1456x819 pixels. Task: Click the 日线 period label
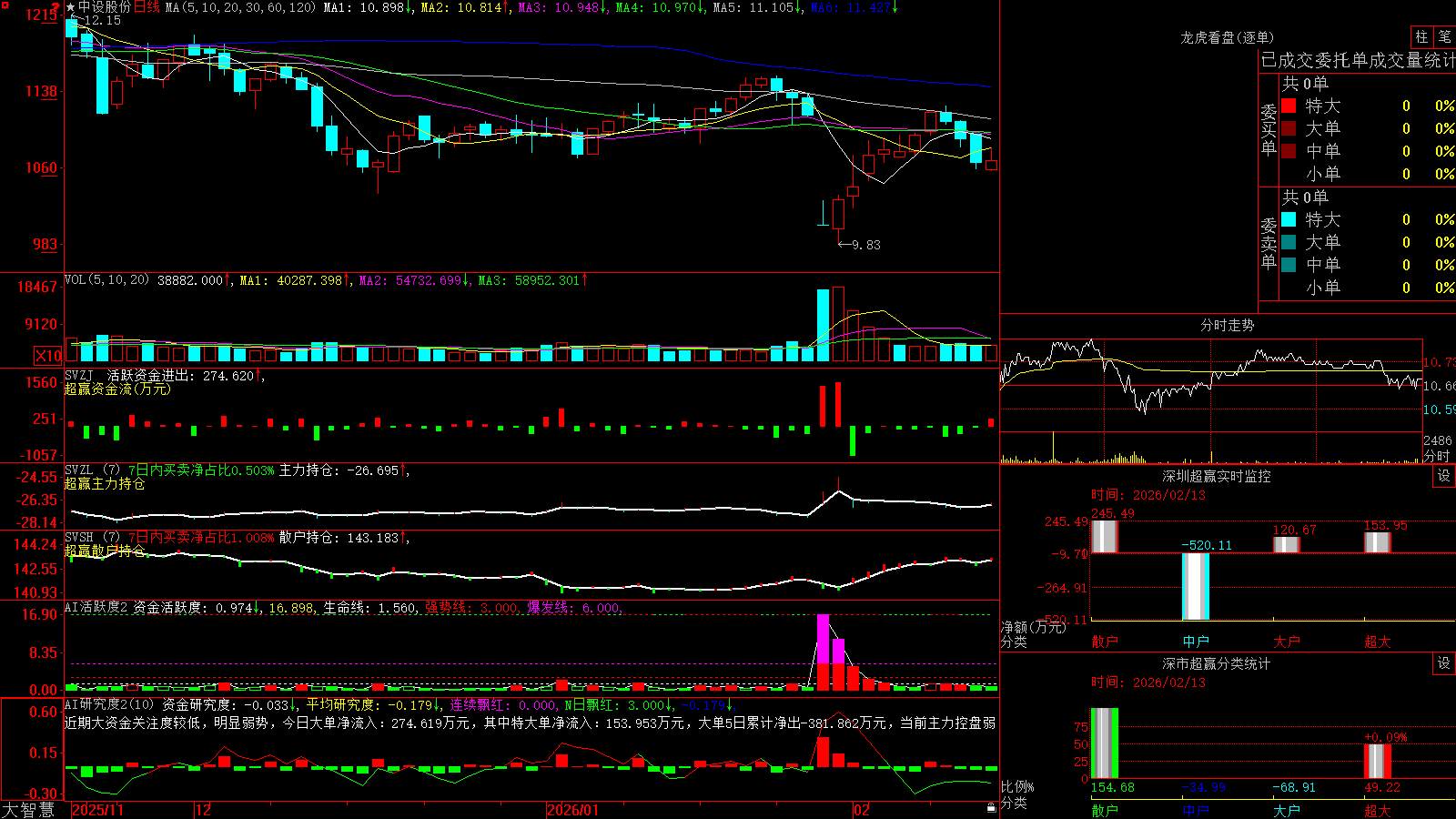[147, 7]
